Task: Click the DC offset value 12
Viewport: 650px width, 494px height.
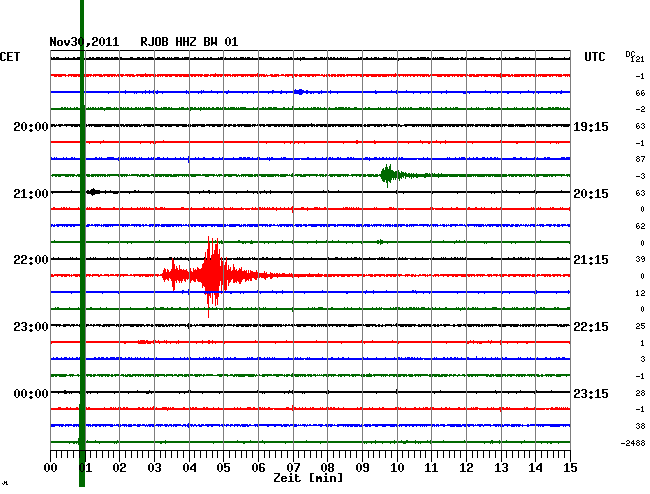Action: coord(640,293)
